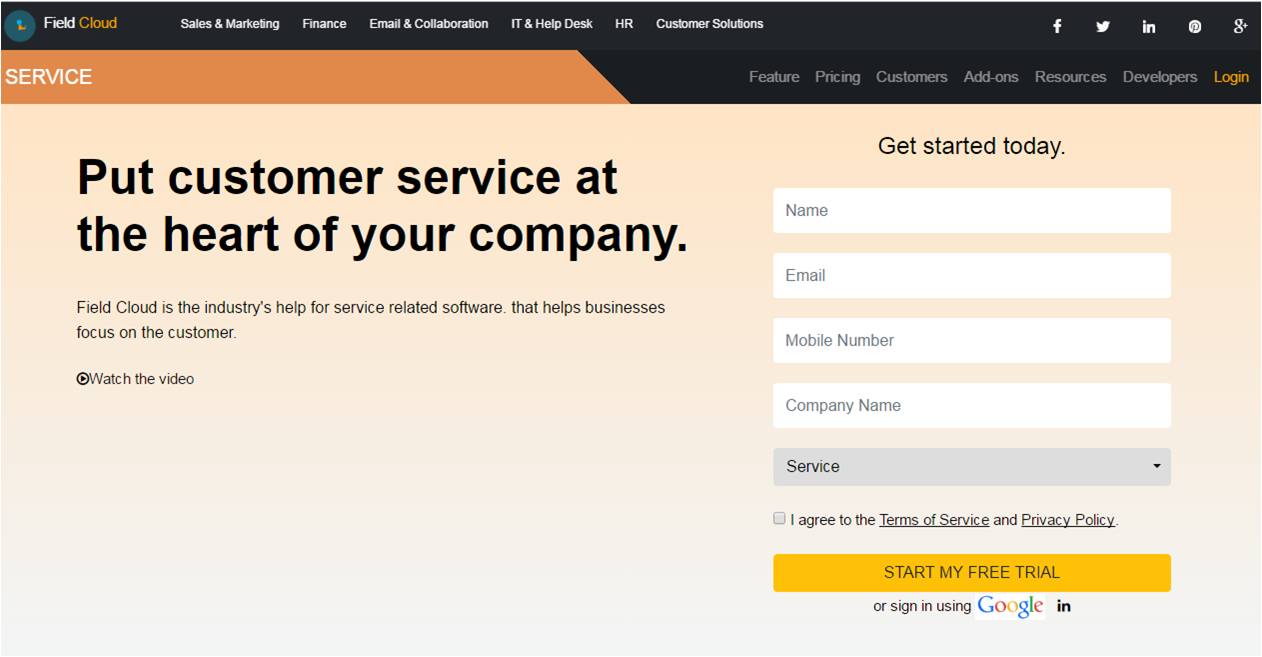Click the Field Cloud logo icon
Screen dimensions: 1262x657
pos(20,26)
